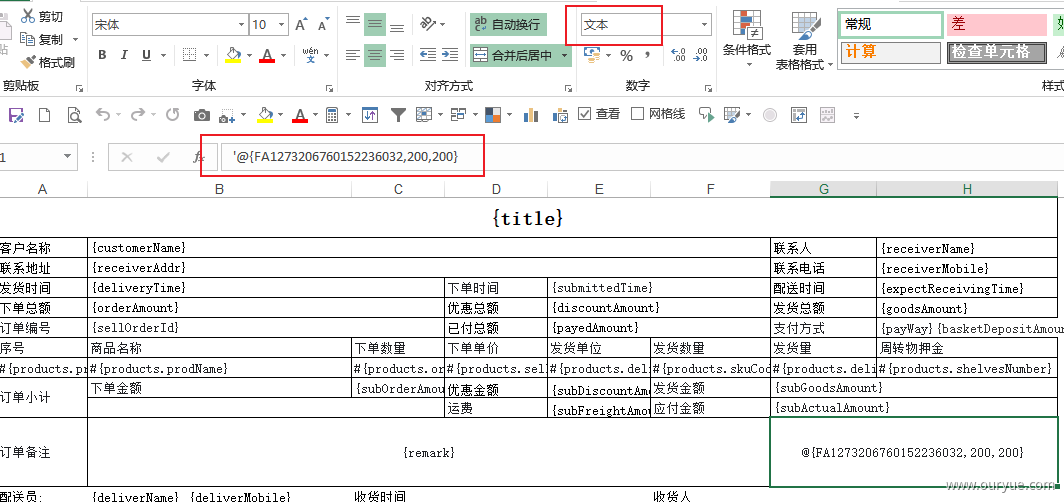The height and width of the screenshot is (502, 1064).
Task: Select the 差 cell style
Action: tap(997, 25)
